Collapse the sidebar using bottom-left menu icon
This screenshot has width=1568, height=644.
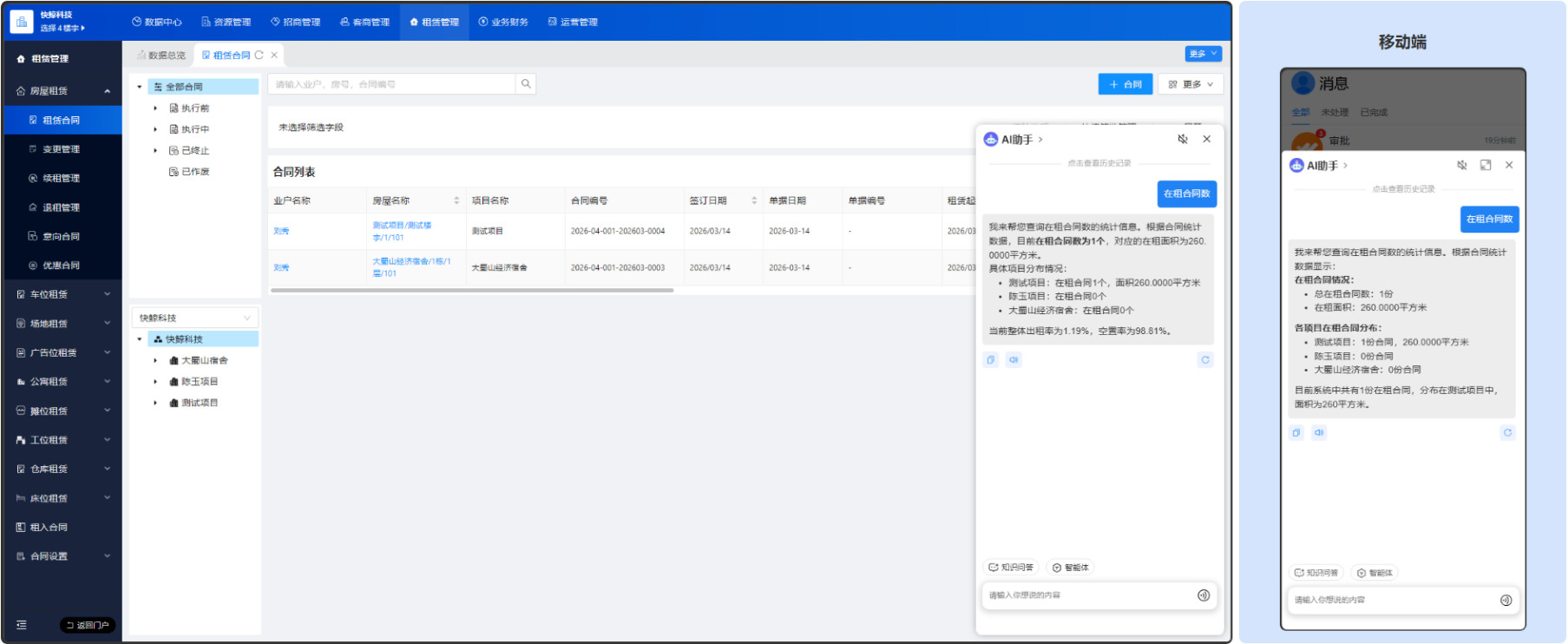(x=22, y=625)
